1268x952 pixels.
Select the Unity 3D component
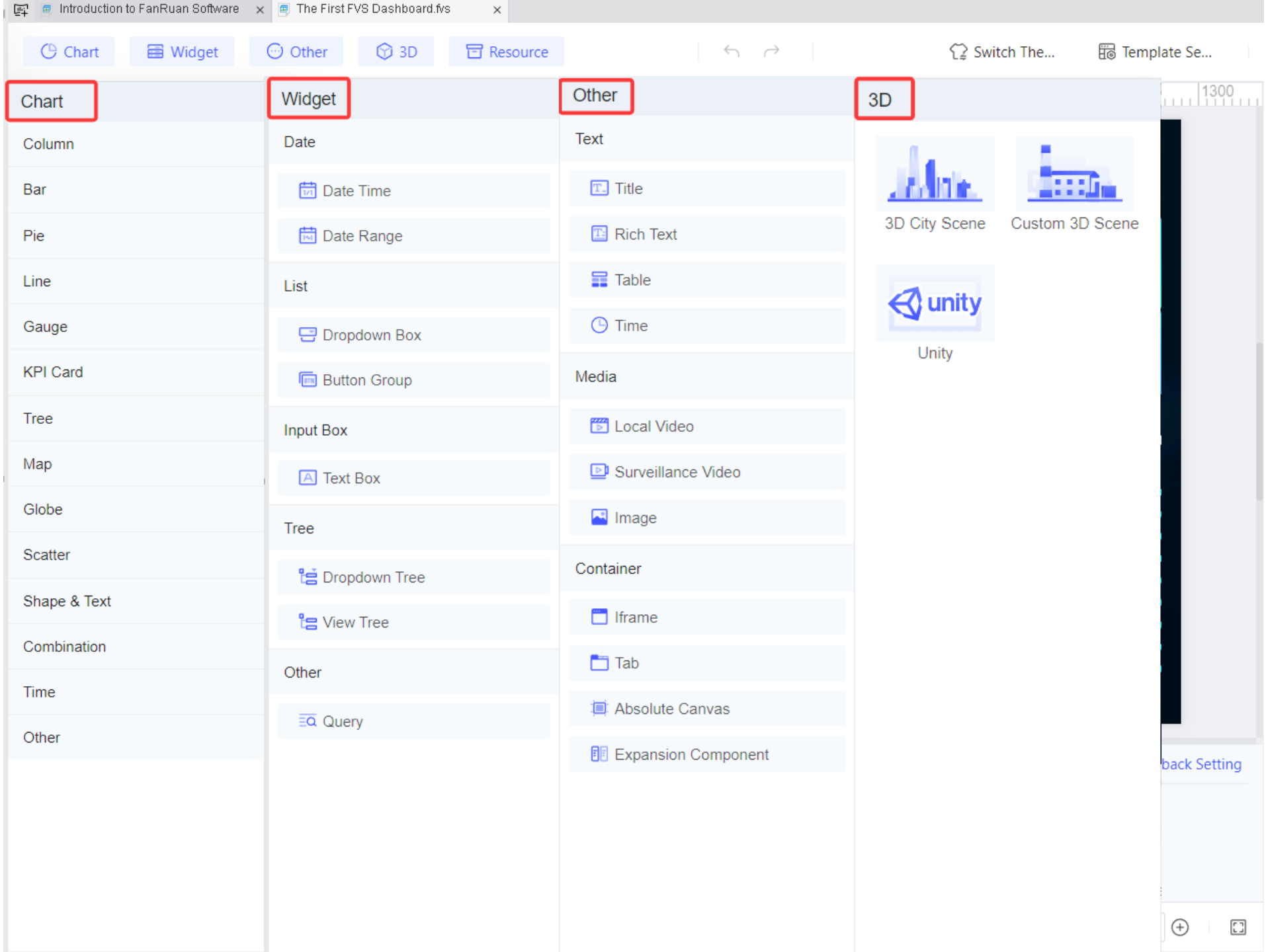click(935, 303)
